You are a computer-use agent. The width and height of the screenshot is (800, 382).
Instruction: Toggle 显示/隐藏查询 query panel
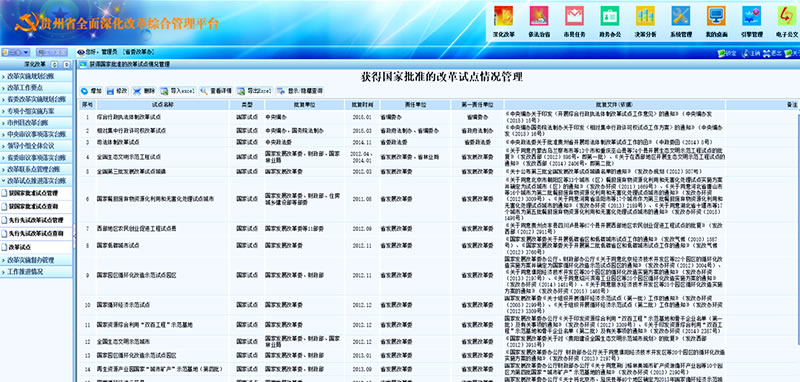[x=300, y=91]
